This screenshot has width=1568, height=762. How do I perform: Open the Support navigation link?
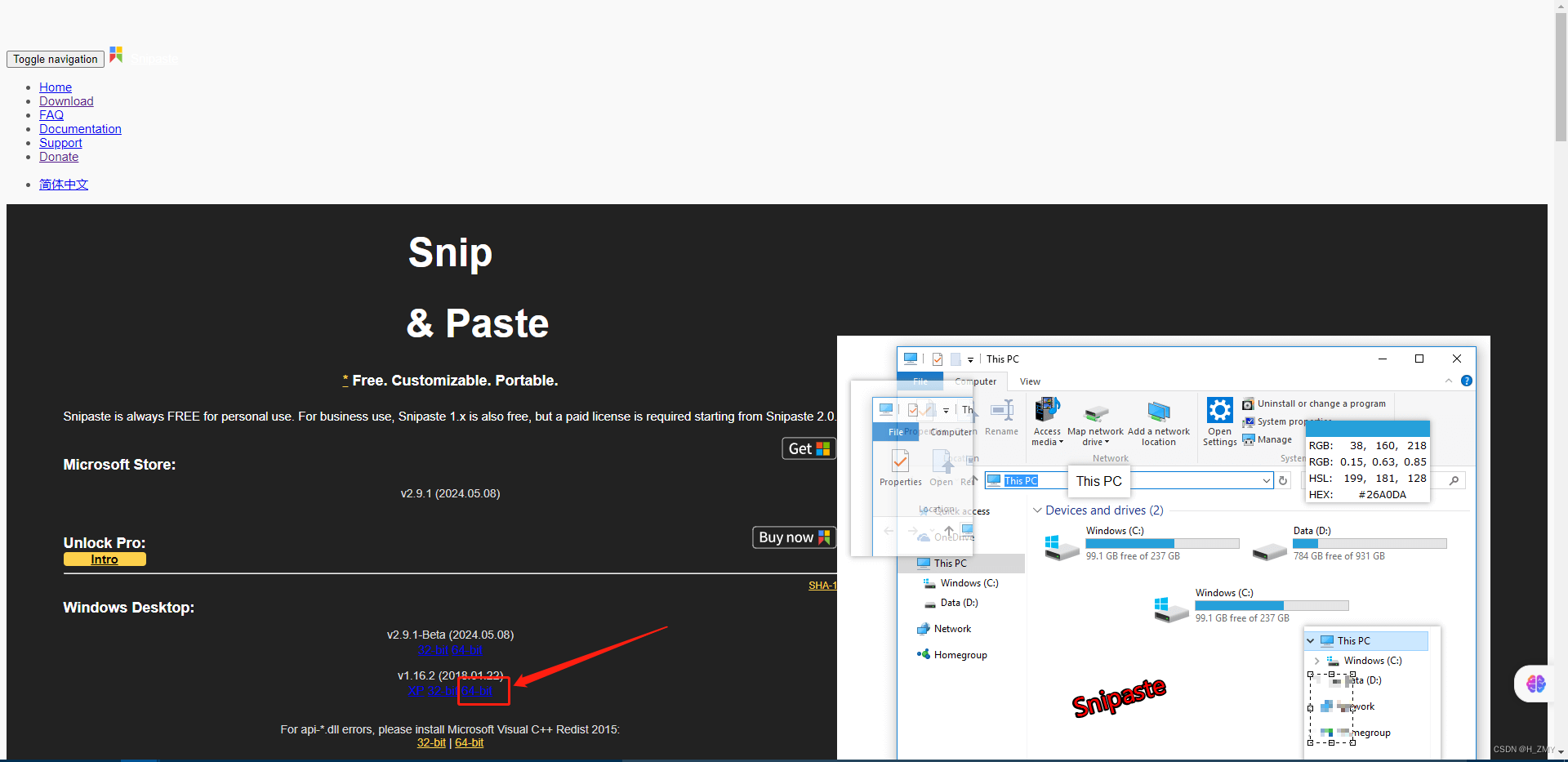coord(60,143)
